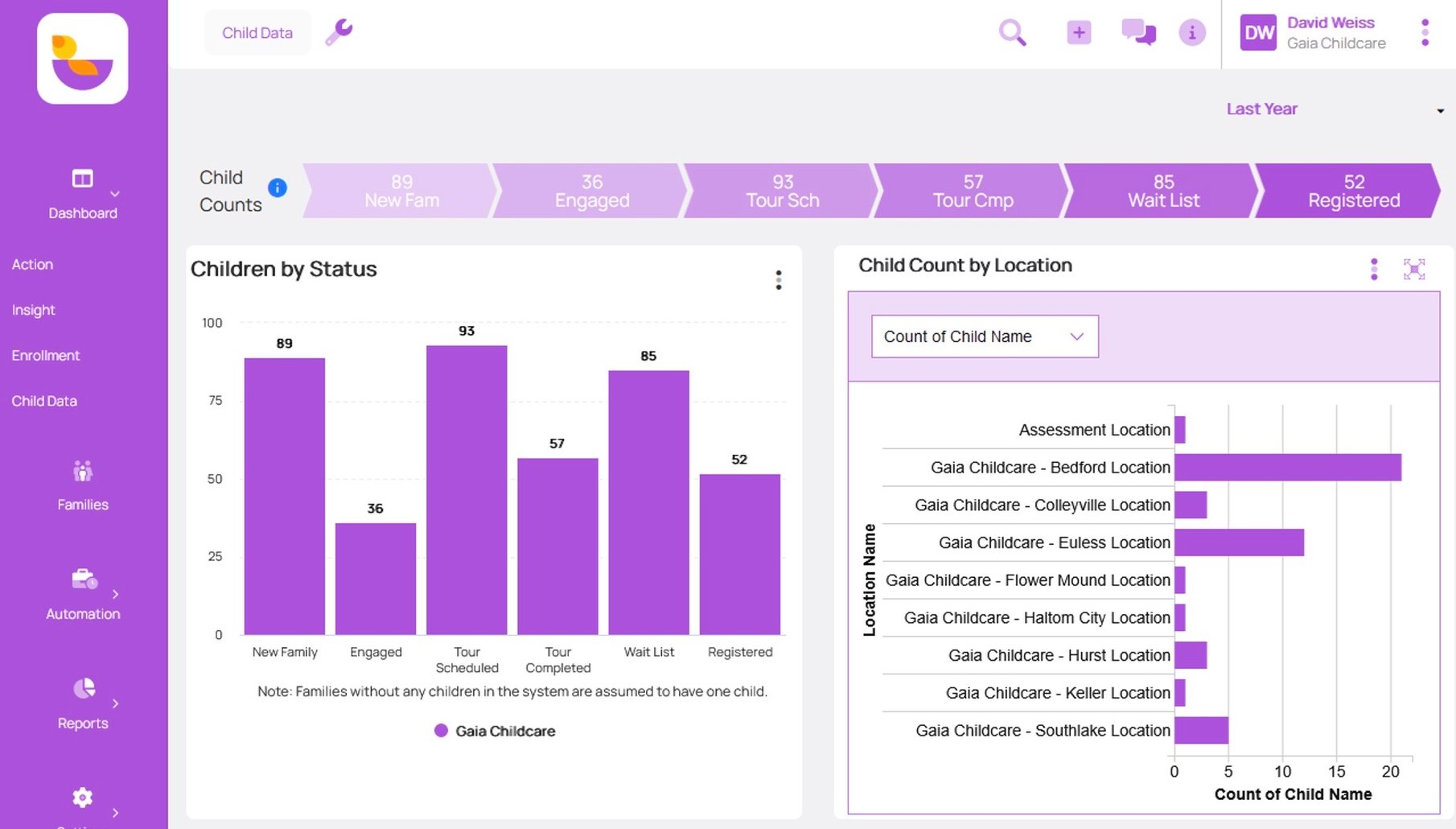Open Dashboard from the sidebar icon
Screen dimensions: 1456x829
click(83, 179)
